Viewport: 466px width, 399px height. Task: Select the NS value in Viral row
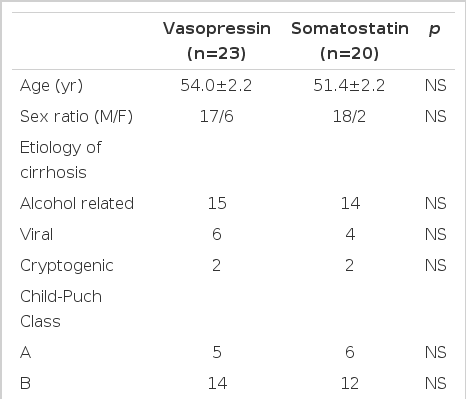[436, 234]
